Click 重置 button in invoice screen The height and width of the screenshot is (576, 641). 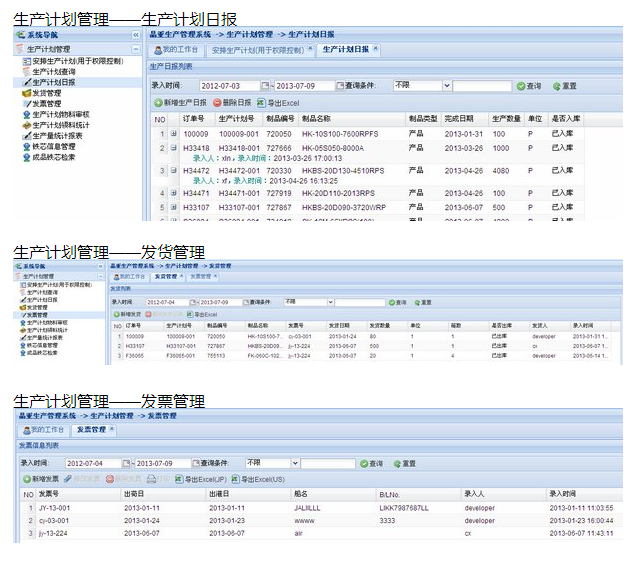(x=404, y=464)
